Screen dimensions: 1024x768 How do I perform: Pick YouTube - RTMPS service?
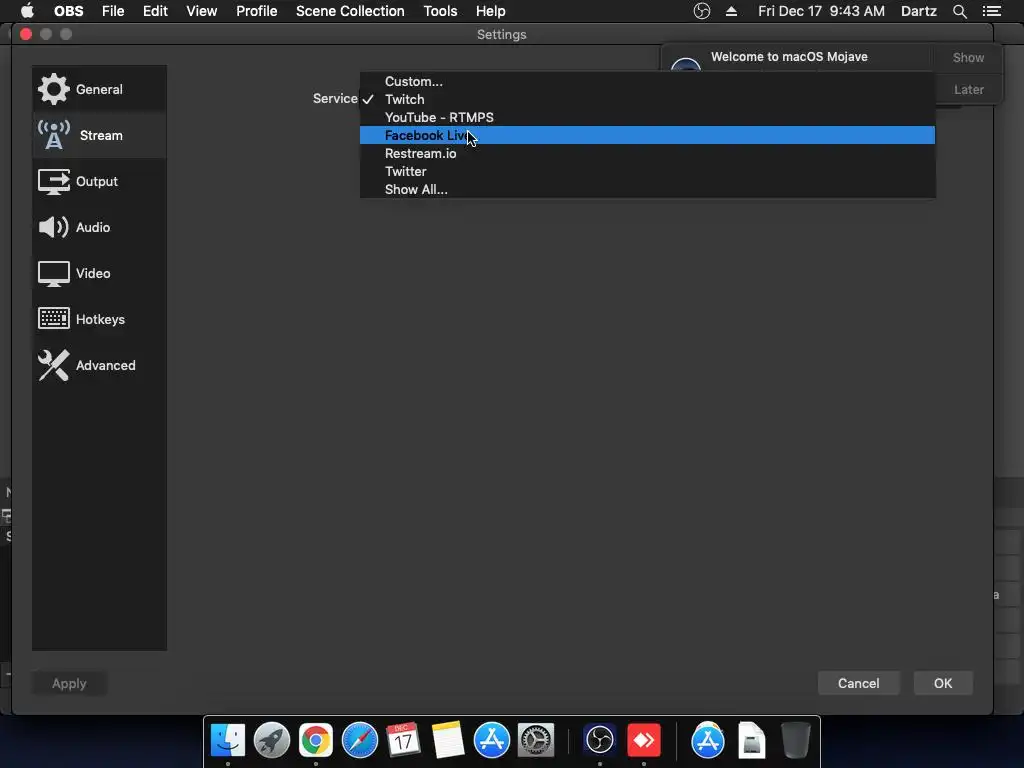pyautogui.click(x=647, y=118)
